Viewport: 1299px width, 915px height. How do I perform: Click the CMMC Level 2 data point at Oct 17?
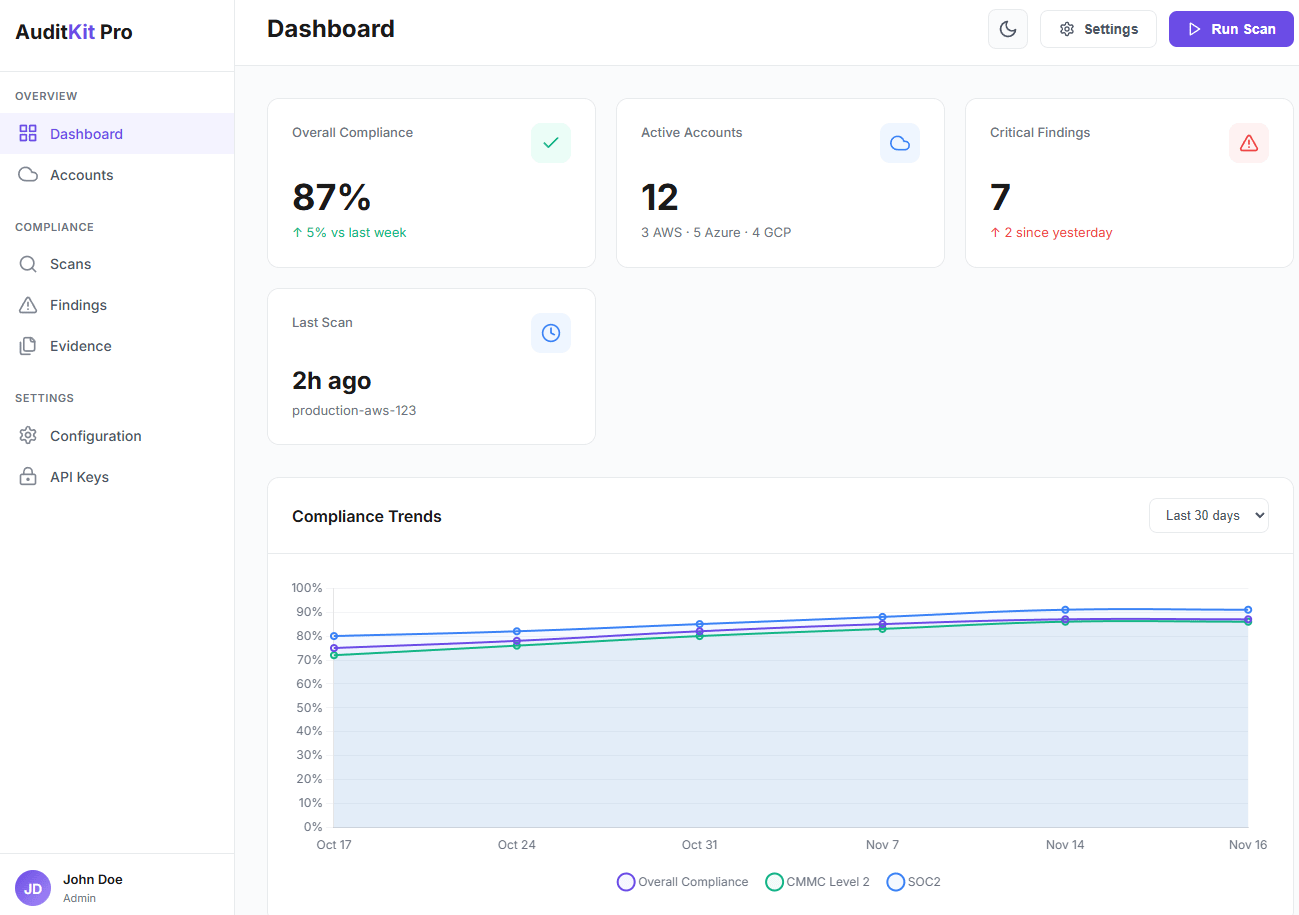point(334,655)
